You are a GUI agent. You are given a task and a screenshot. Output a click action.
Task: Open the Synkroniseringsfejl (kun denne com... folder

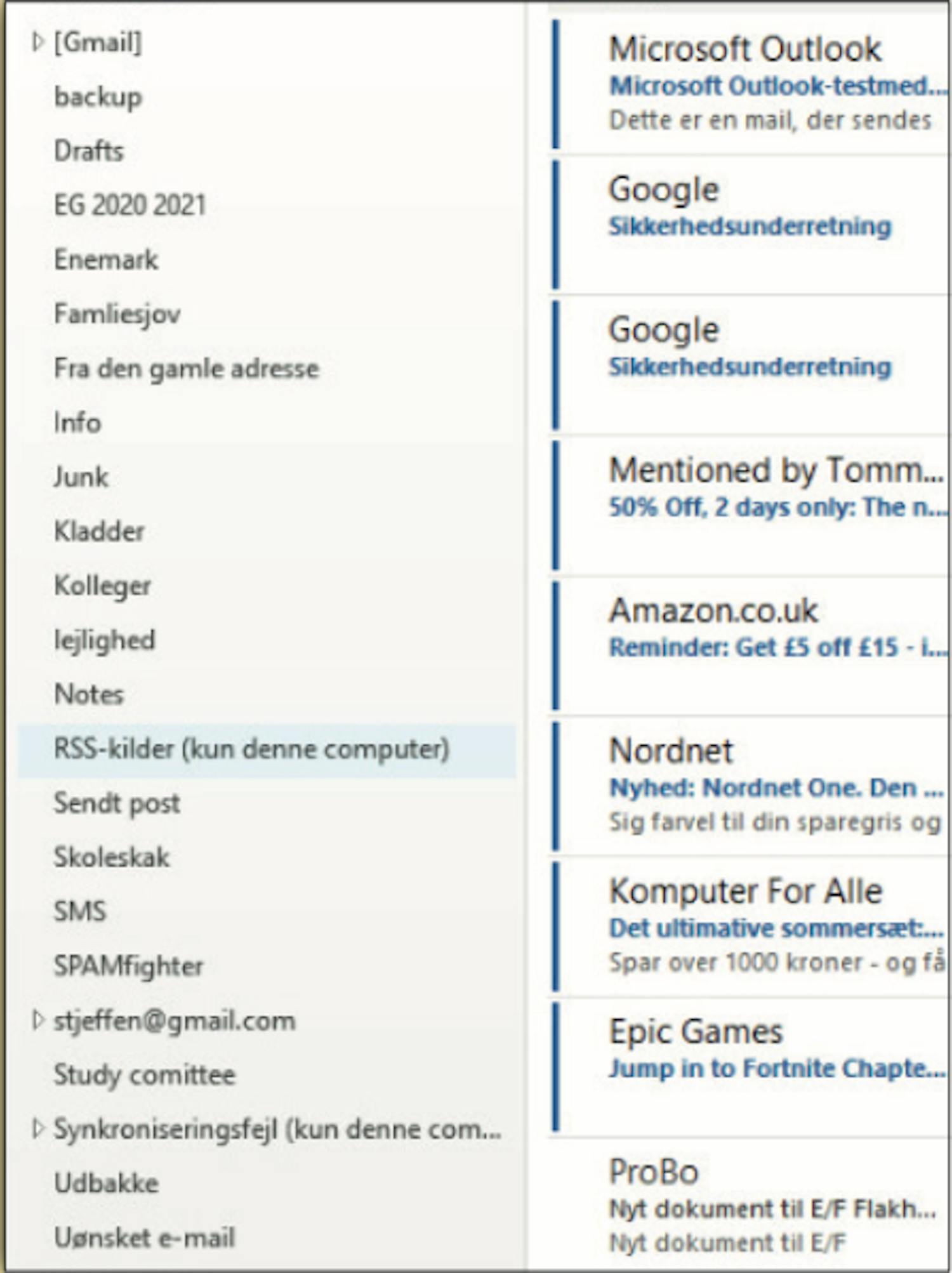pyautogui.click(x=277, y=1129)
